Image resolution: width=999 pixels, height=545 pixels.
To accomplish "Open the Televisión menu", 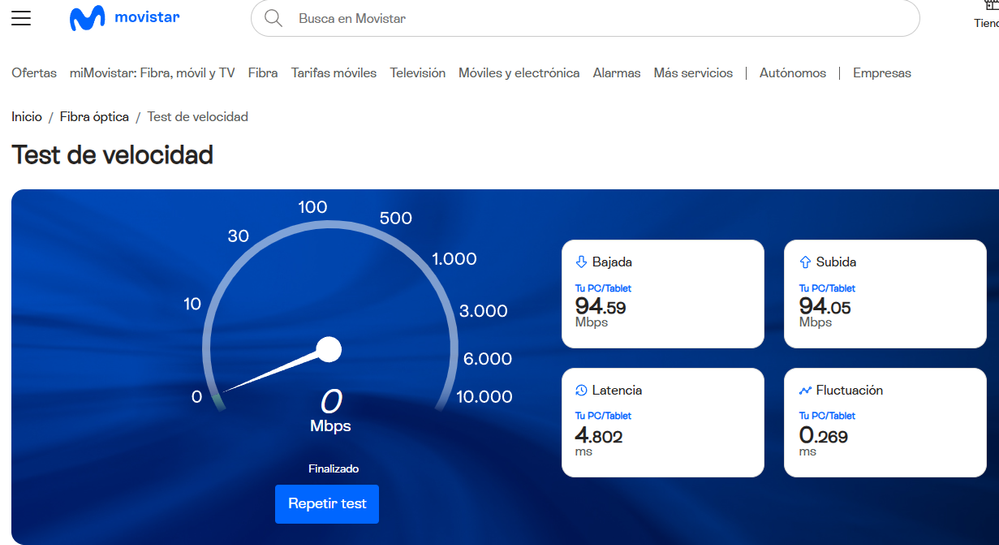I will (x=418, y=73).
